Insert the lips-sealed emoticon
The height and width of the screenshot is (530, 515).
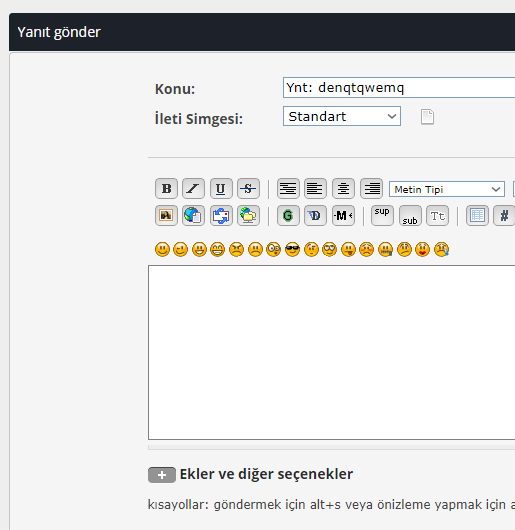(x=386, y=249)
